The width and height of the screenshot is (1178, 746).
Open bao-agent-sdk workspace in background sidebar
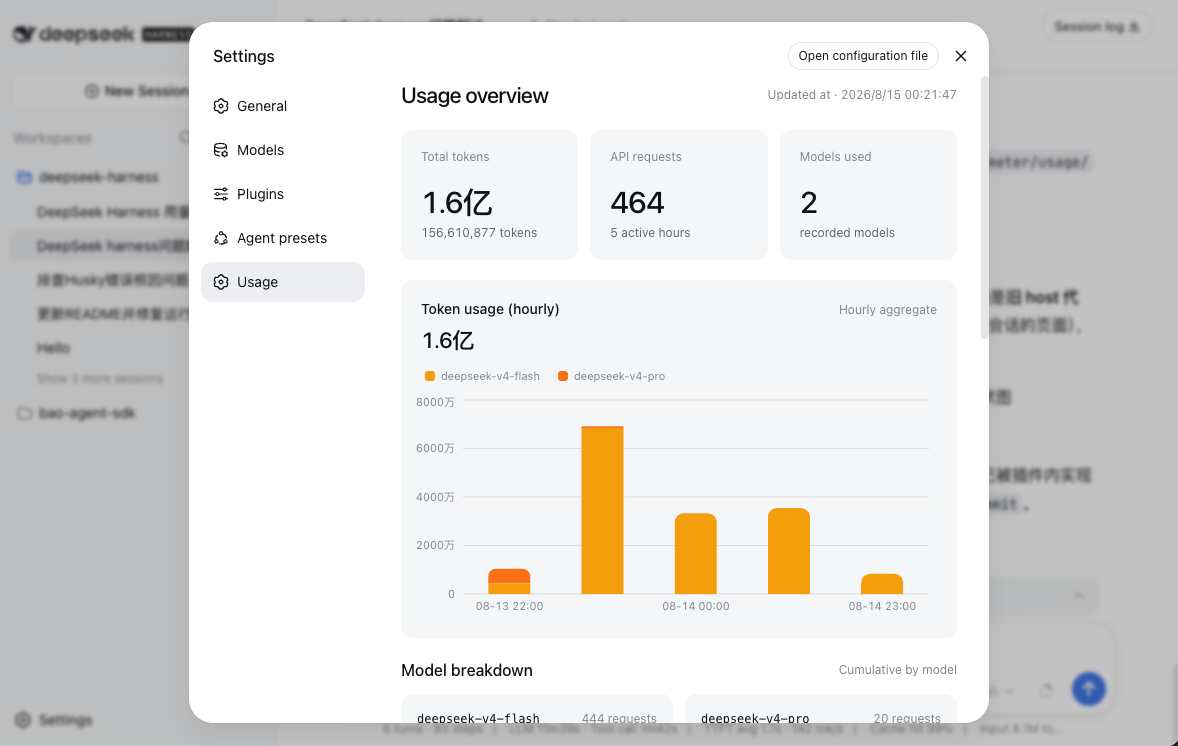pyautogui.click(x=87, y=413)
